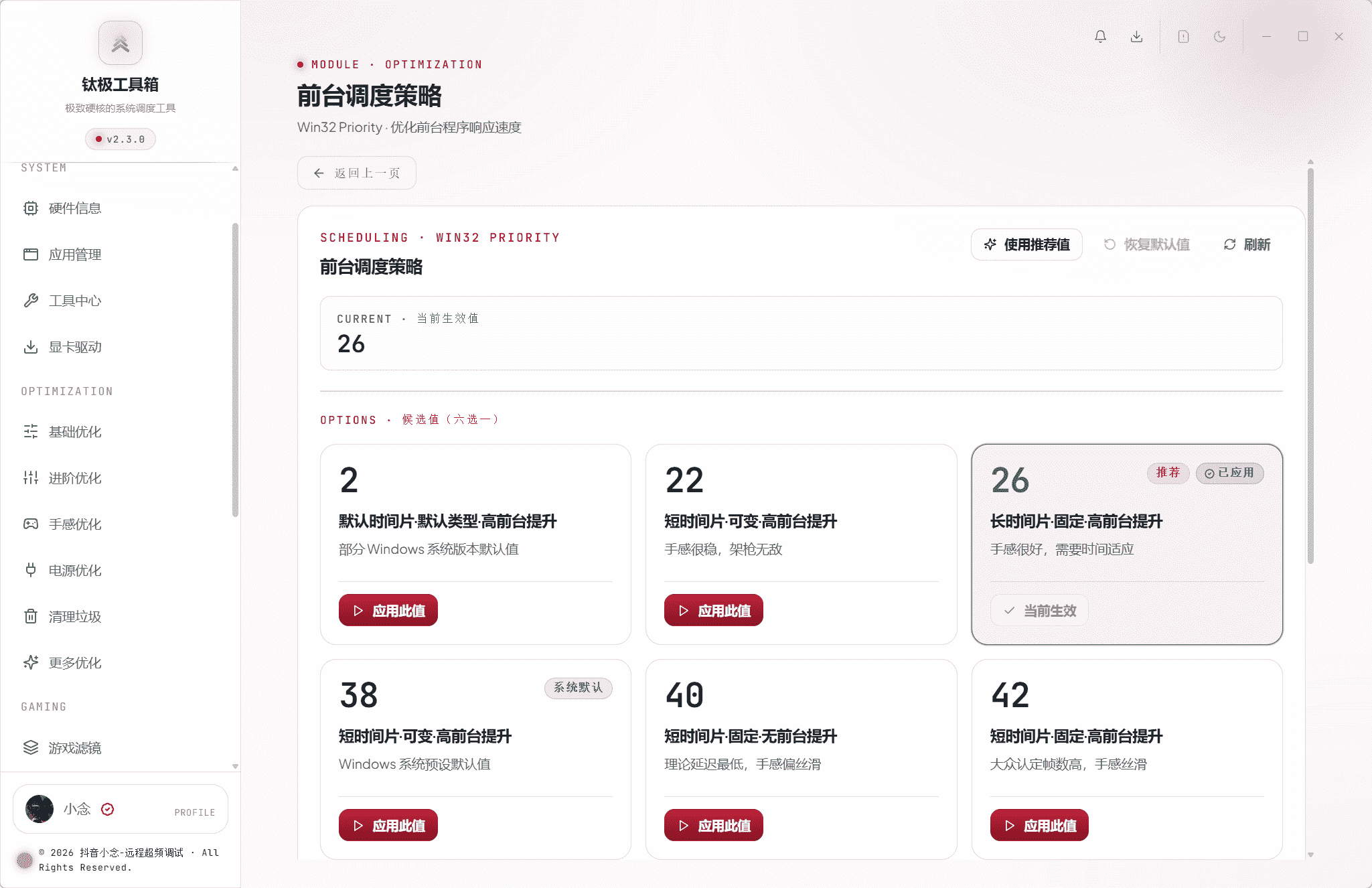
Task: Click the 刷新 refresh button
Action: point(1247,245)
